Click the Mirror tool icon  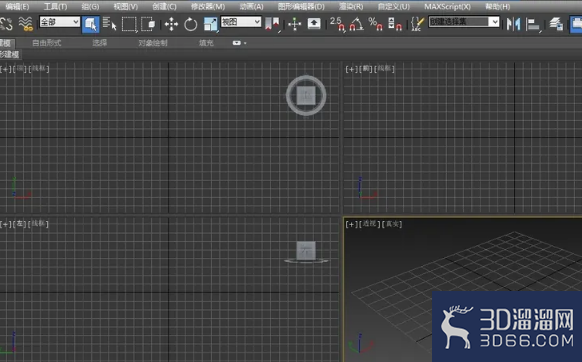pyautogui.click(x=514, y=25)
